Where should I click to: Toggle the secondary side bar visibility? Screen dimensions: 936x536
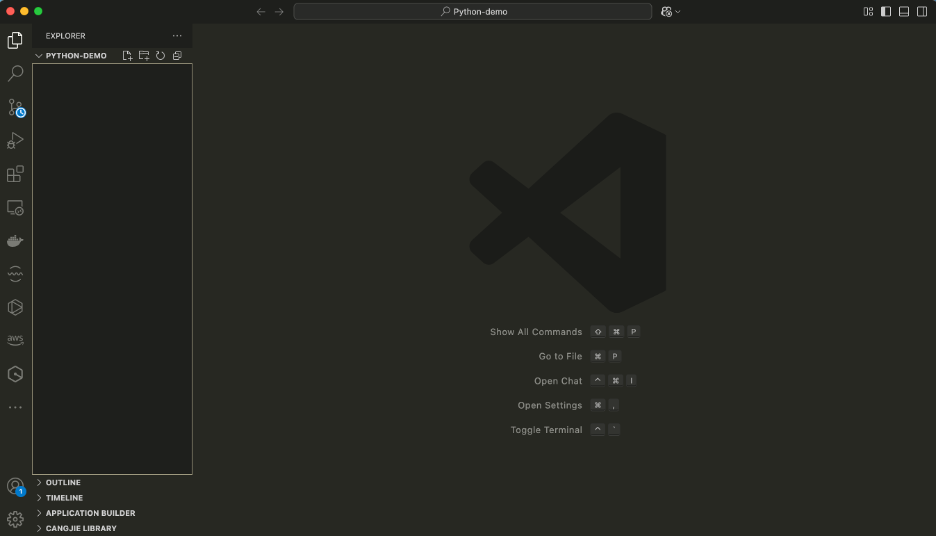(922, 12)
